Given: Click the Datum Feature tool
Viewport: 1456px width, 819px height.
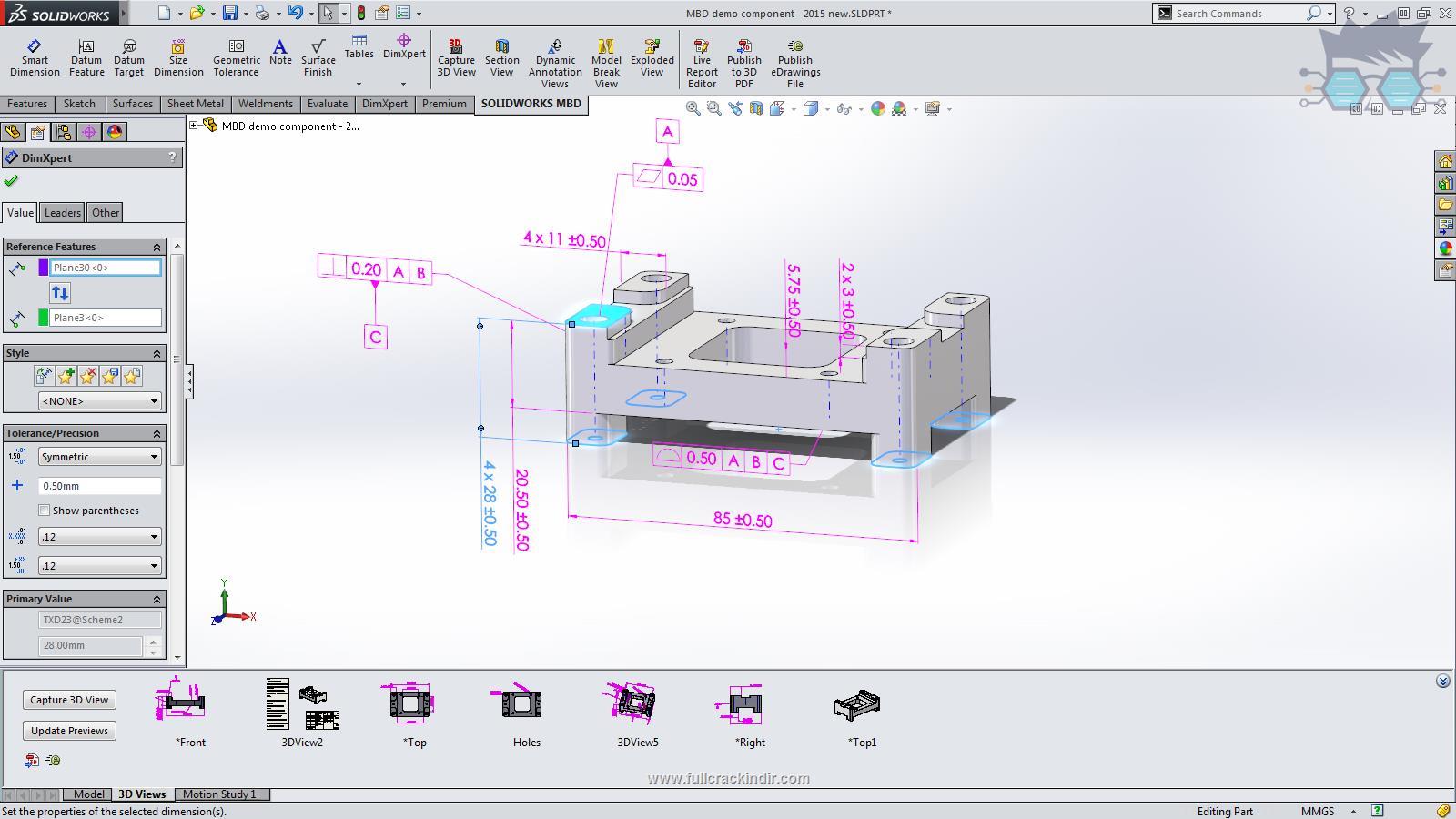Looking at the screenshot, I should (86, 58).
